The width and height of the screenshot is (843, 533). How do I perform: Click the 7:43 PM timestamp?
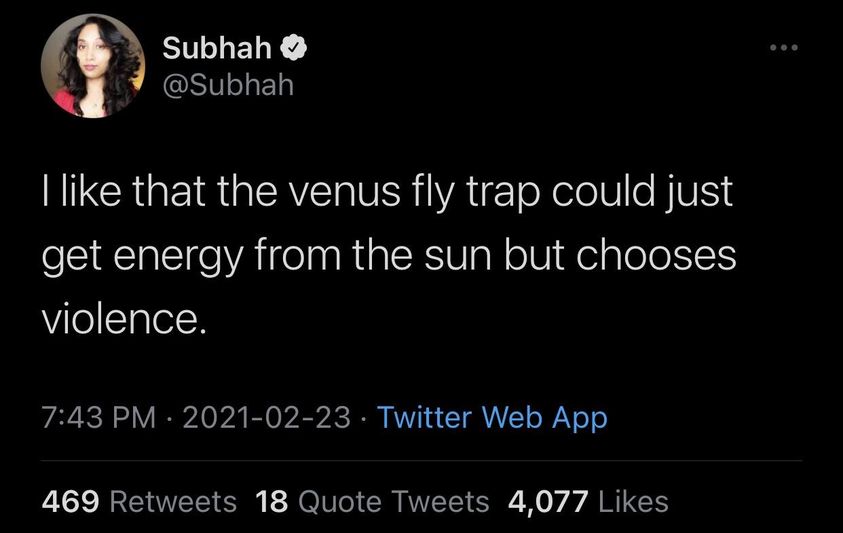[x=98, y=417]
